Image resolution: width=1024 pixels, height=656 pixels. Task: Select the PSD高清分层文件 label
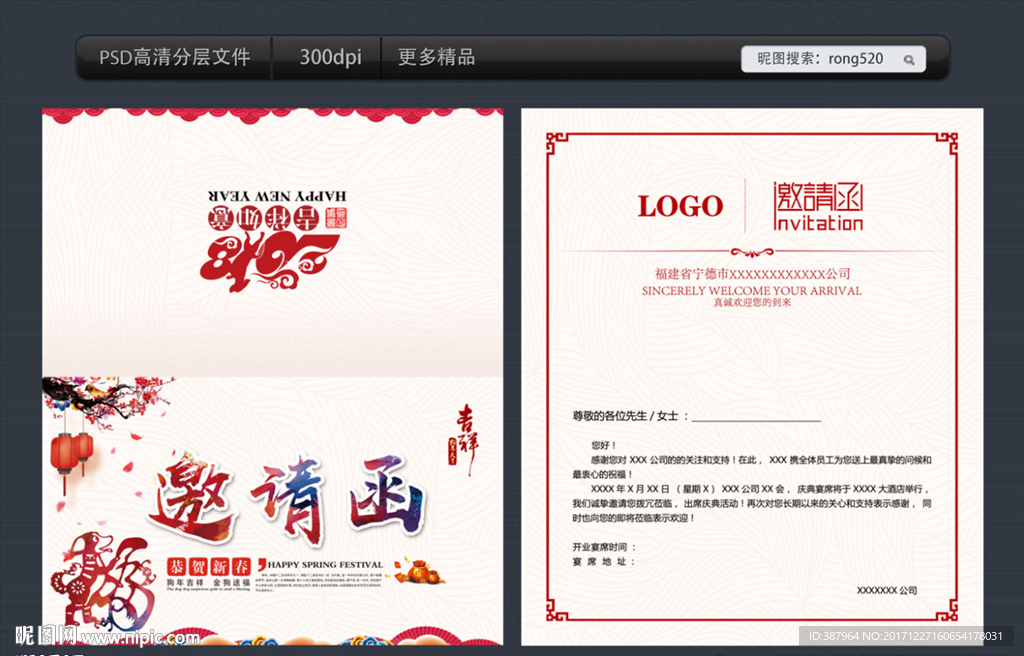click(174, 57)
